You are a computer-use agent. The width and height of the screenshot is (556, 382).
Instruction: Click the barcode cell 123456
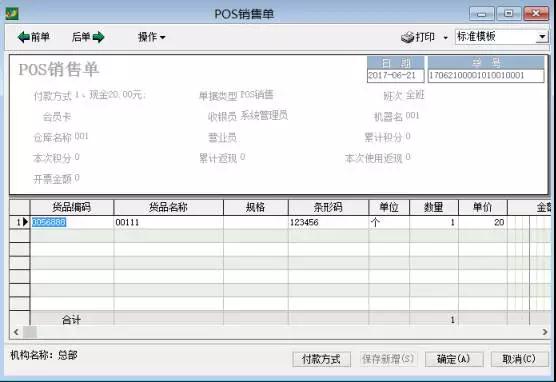328,222
